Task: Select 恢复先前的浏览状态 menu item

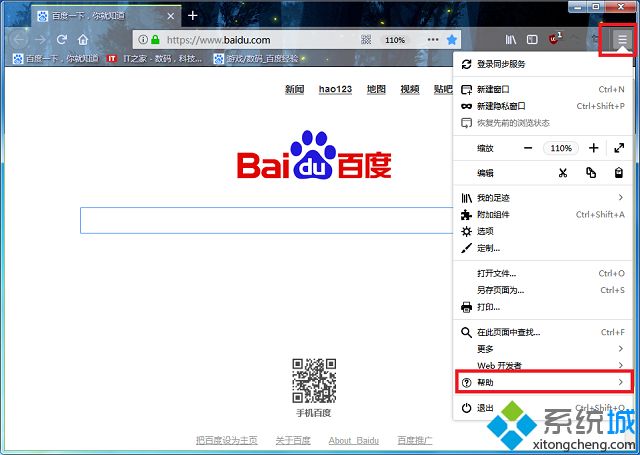Action: 543,123
